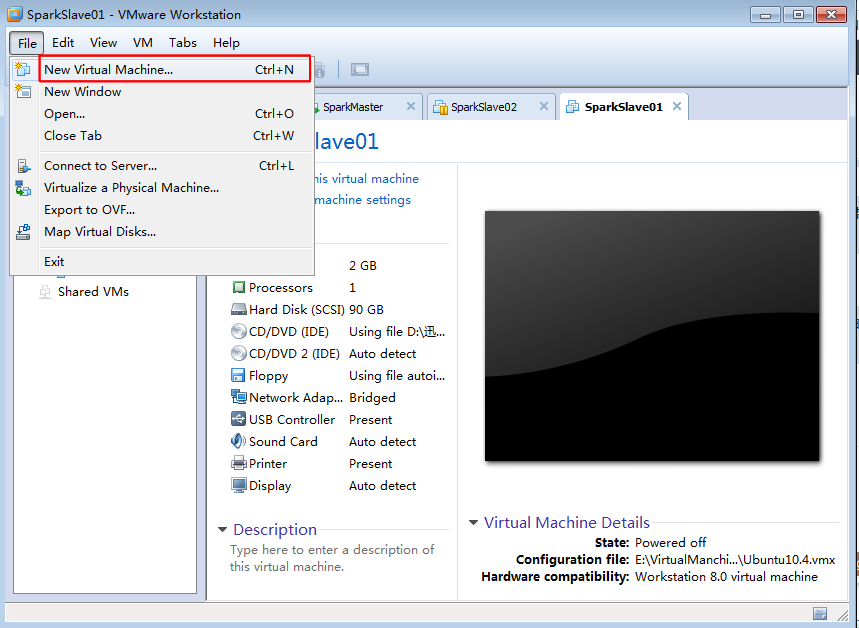Click the Powered off state value

click(670, 543)
